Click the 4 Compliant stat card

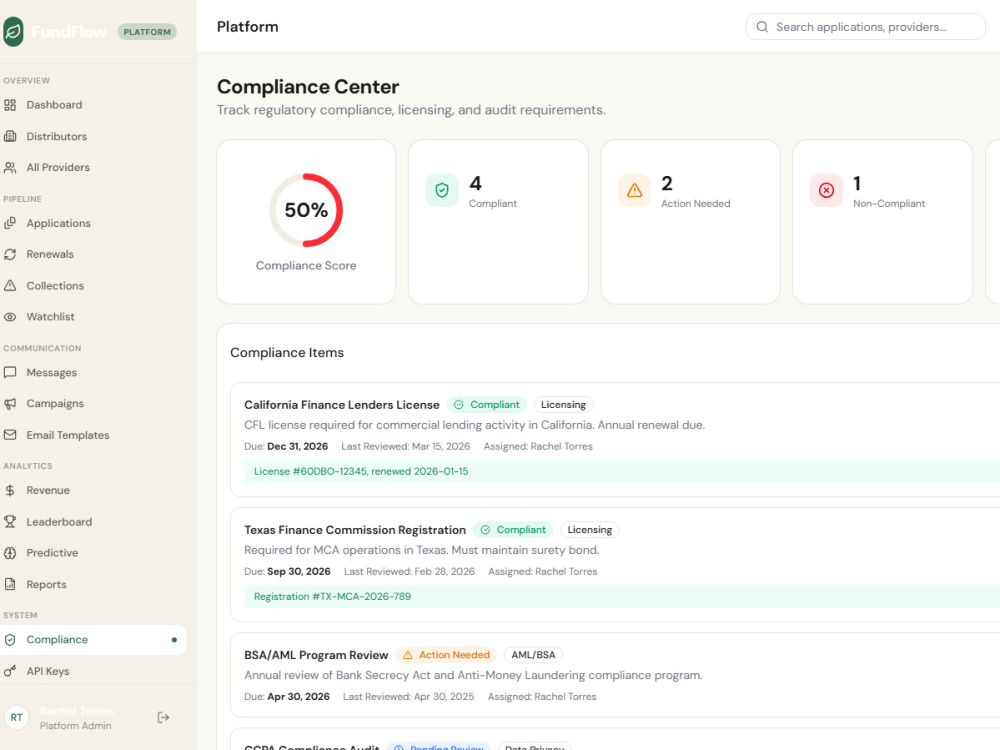498,222
